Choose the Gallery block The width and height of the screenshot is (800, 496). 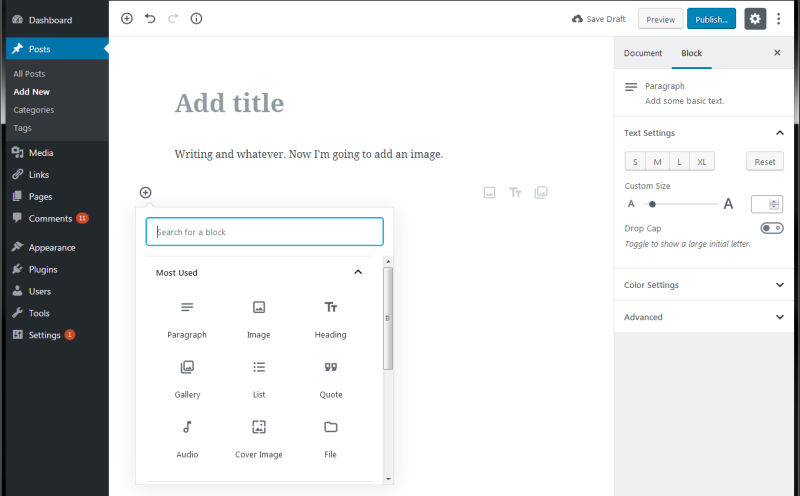187,380
